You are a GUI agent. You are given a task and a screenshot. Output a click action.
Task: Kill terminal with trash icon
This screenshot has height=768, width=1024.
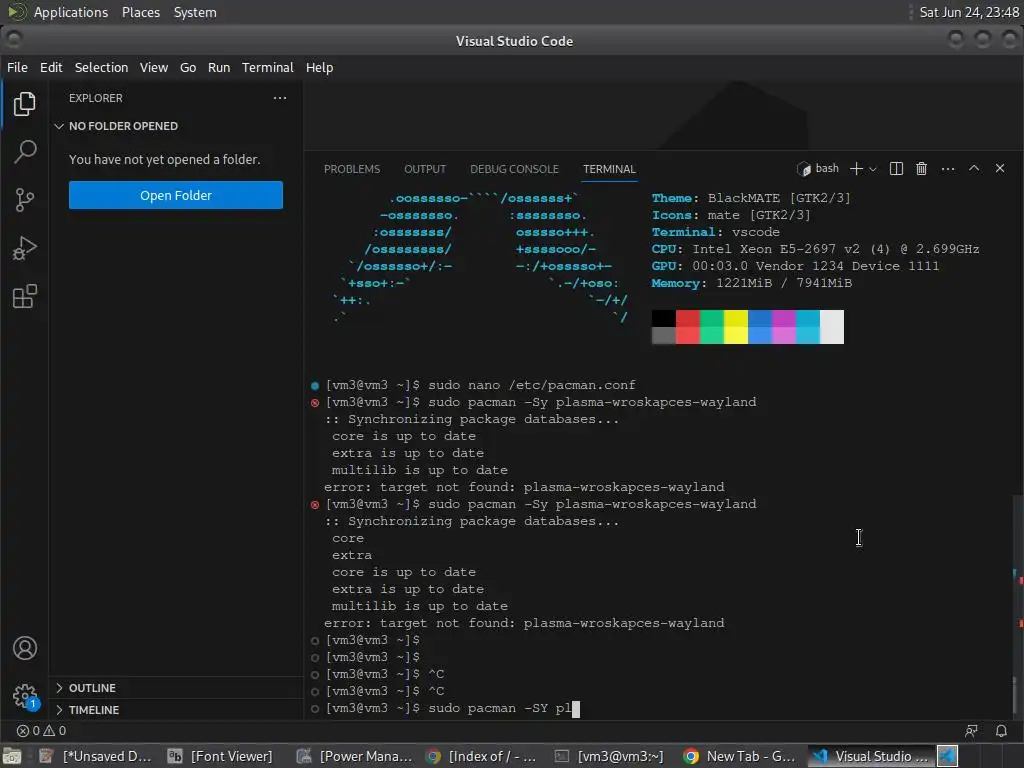click(921, 168)
